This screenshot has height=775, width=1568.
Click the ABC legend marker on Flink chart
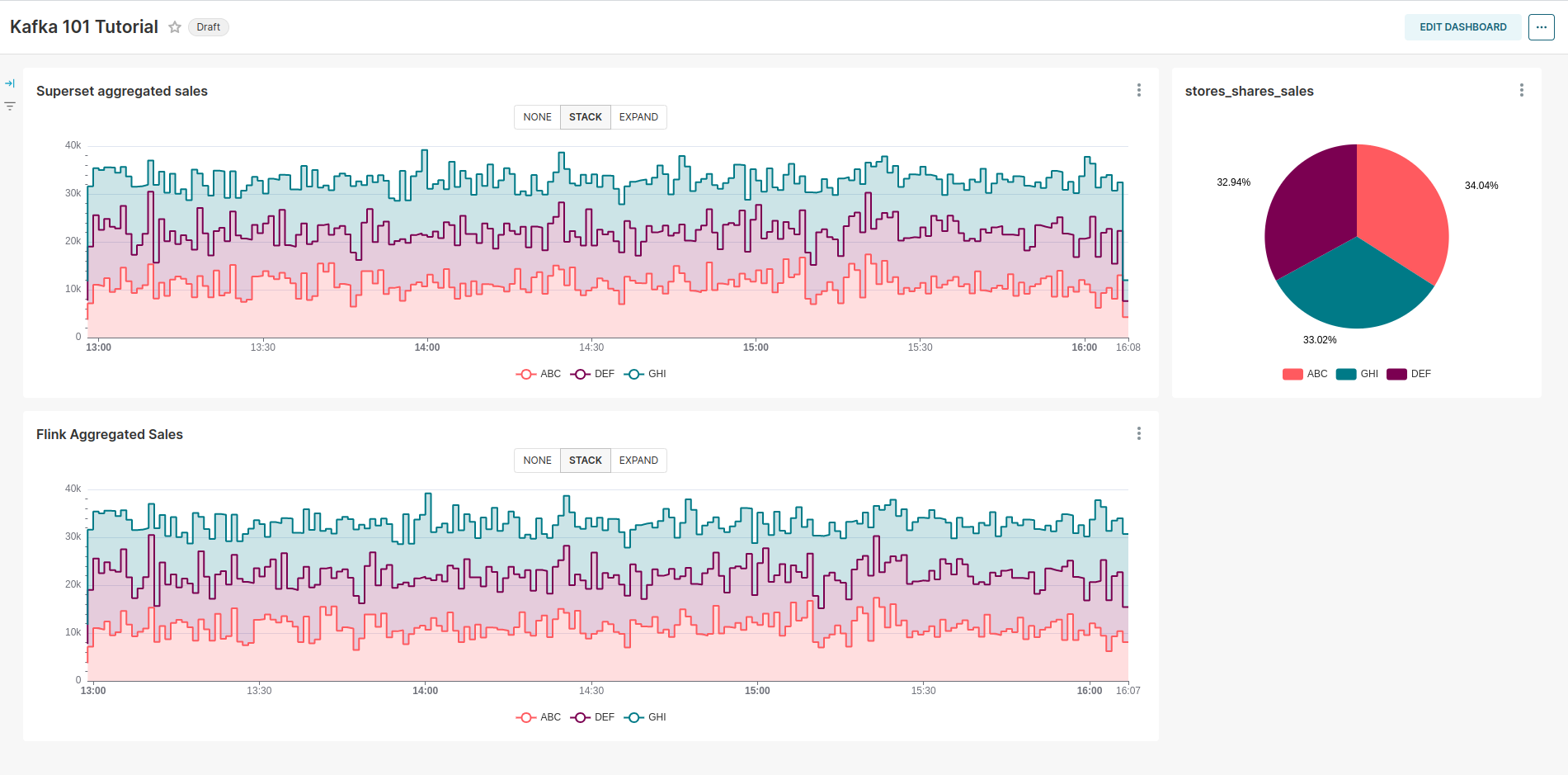click(524, 716)
